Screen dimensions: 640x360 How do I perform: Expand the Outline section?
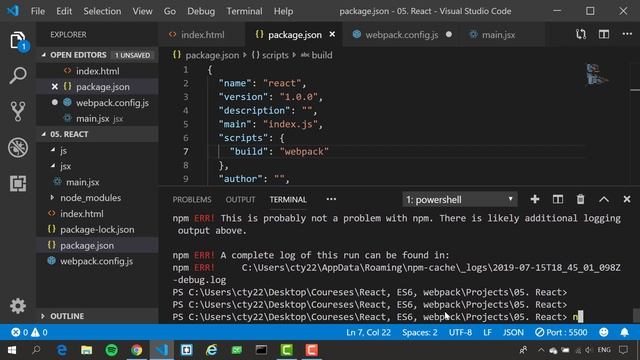click(x=97, y=316)
